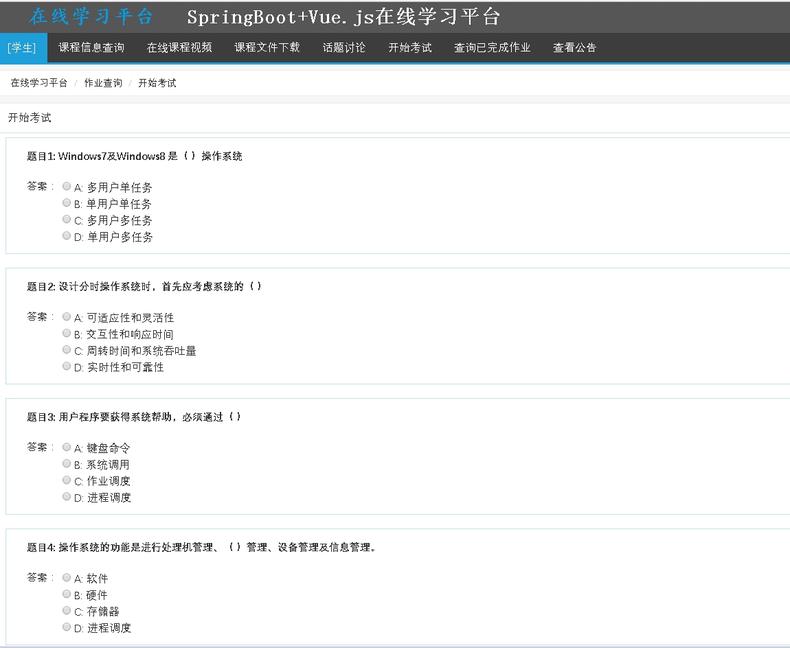Pick radio D 进程调度 for question 3

point(67,496)
